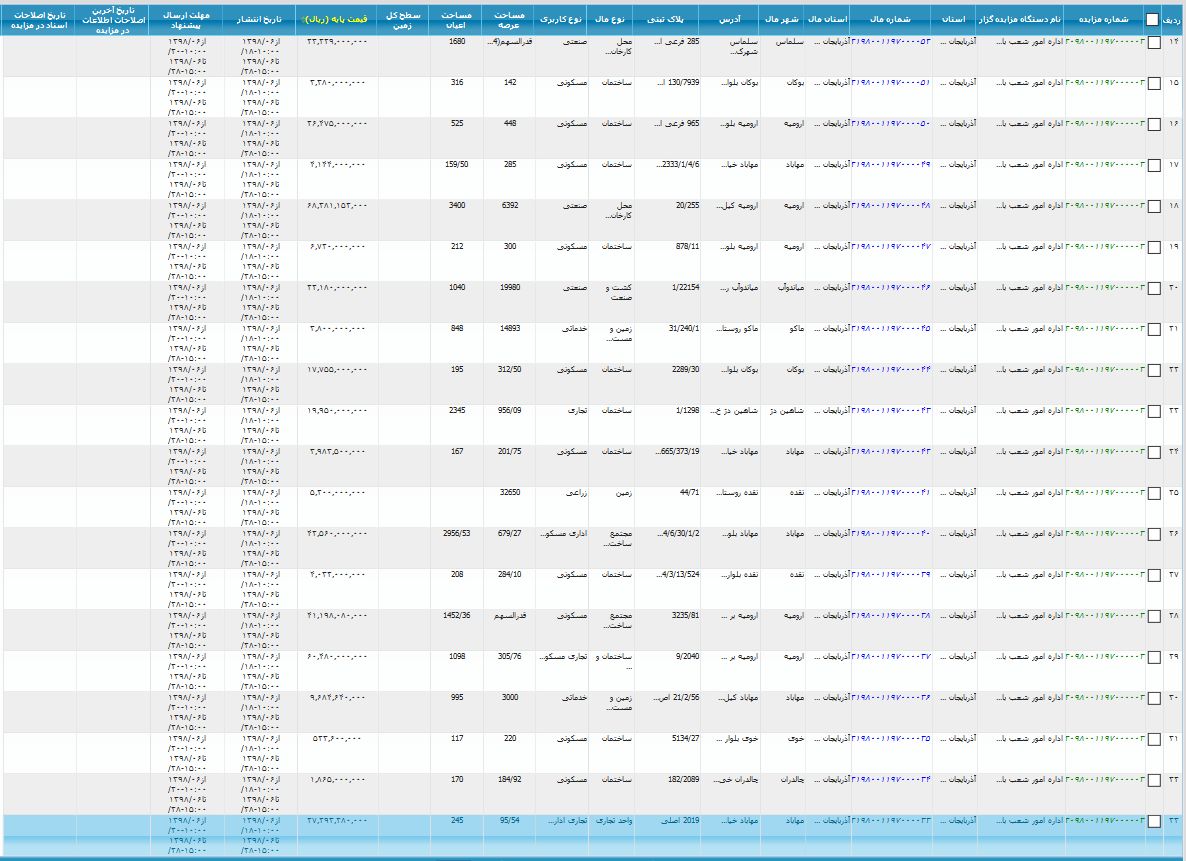Image resolution: width=1186 pixels, height=861 pixels.
Task: Click the 'قیمت پایه (ریال)' column header
Action: pos(336,18)
